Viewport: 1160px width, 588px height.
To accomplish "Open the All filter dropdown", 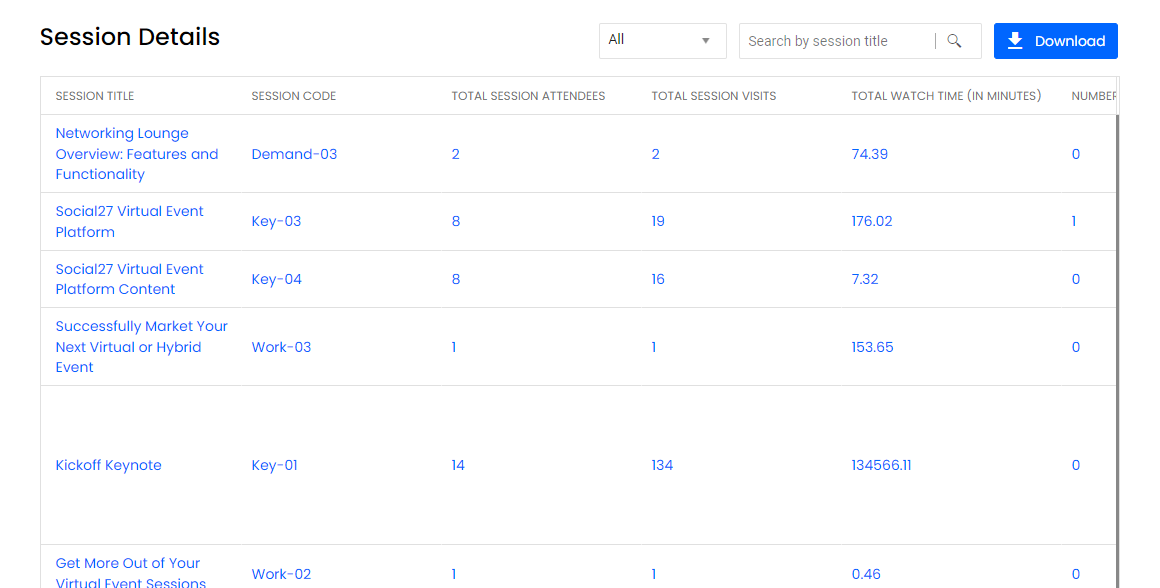I will click(x=663, y=41).
